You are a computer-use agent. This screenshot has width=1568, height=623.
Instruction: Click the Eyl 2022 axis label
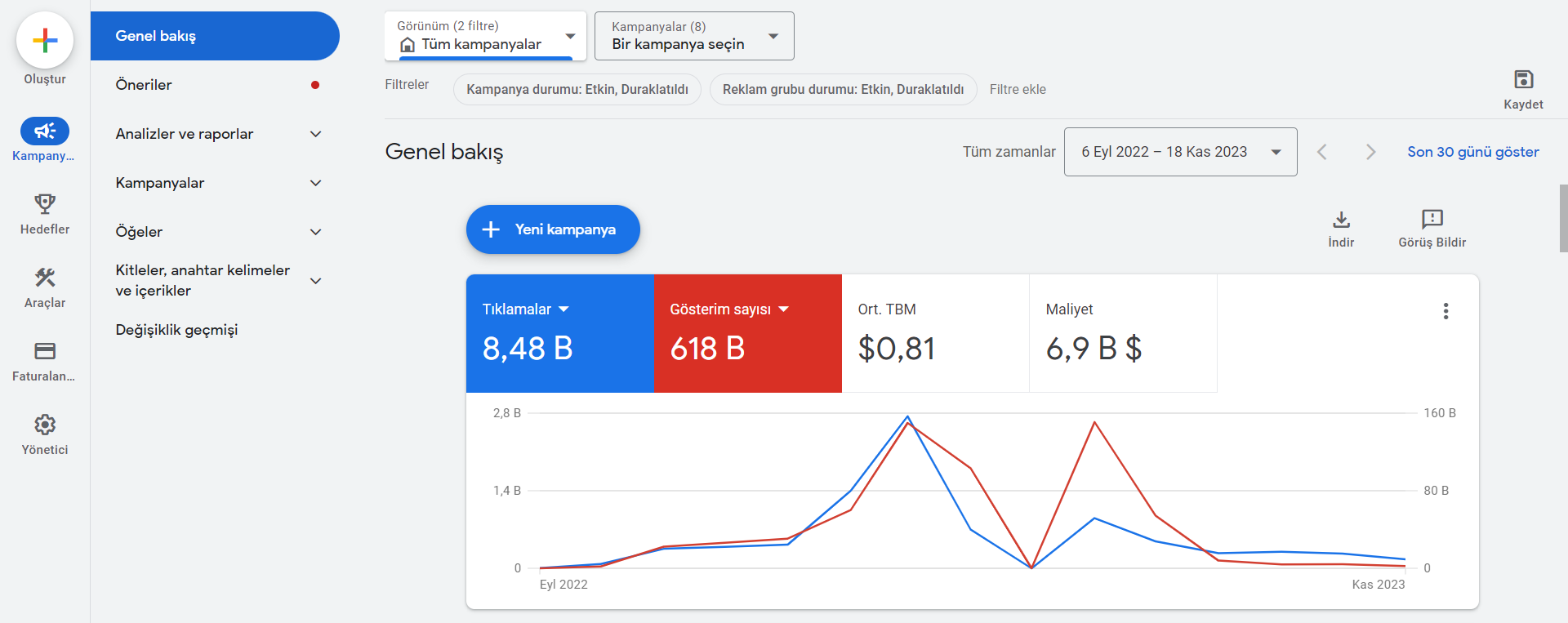pos(563,585)
